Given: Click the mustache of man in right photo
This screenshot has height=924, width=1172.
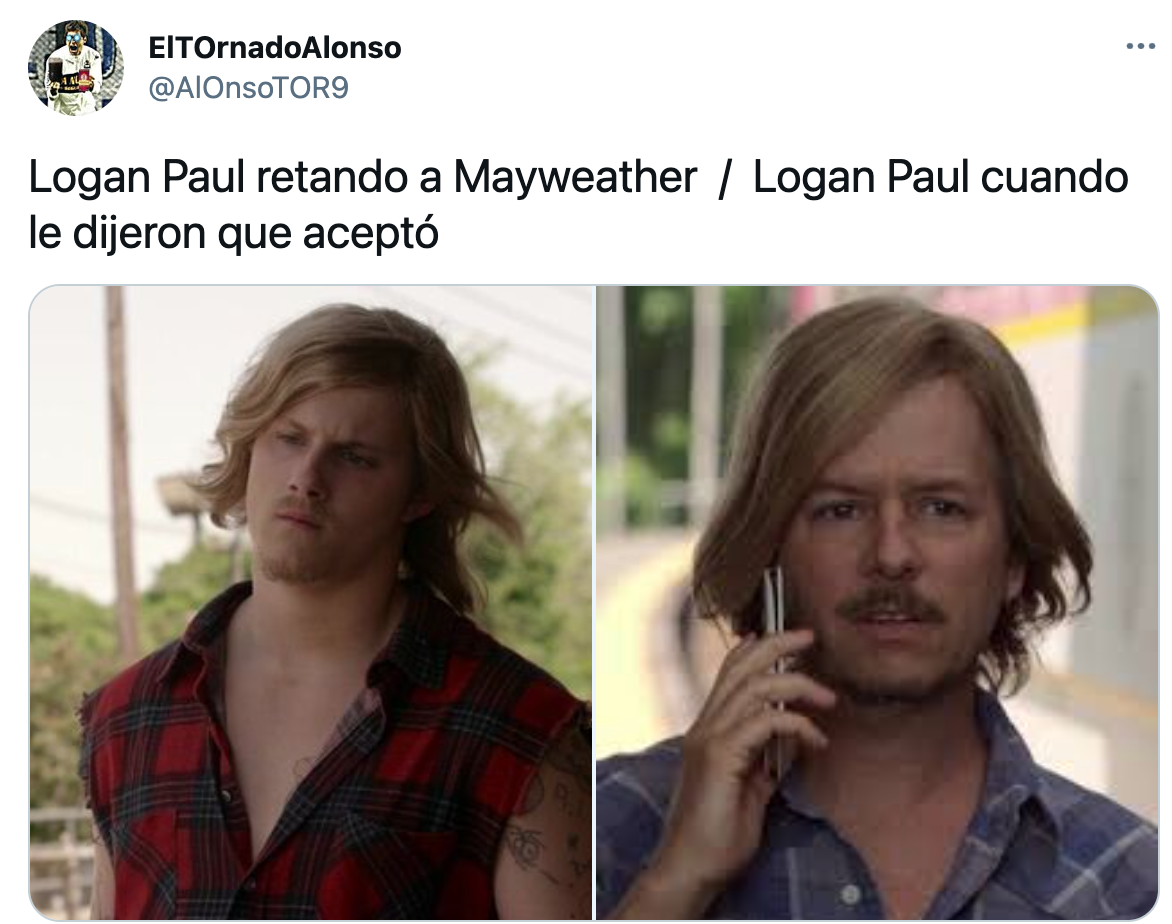Looking at the screenshot, I should pyautogui.click(x=889, y=602).
